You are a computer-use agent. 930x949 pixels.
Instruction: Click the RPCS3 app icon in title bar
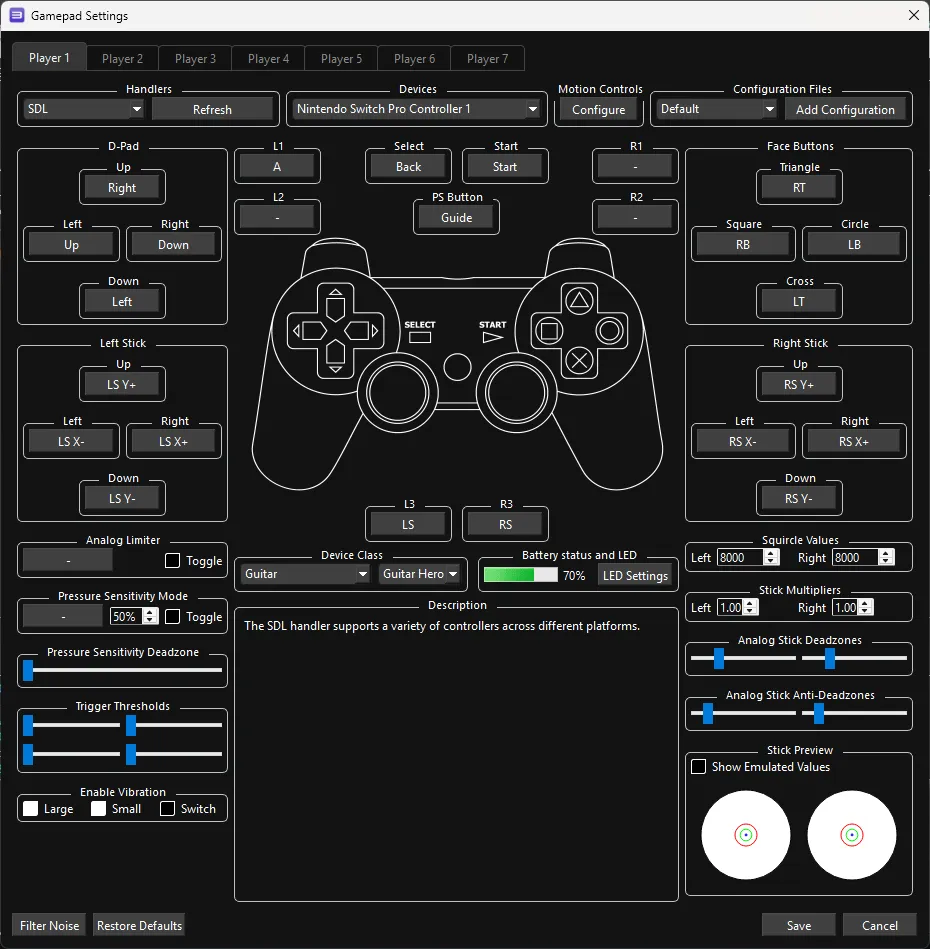16,16
